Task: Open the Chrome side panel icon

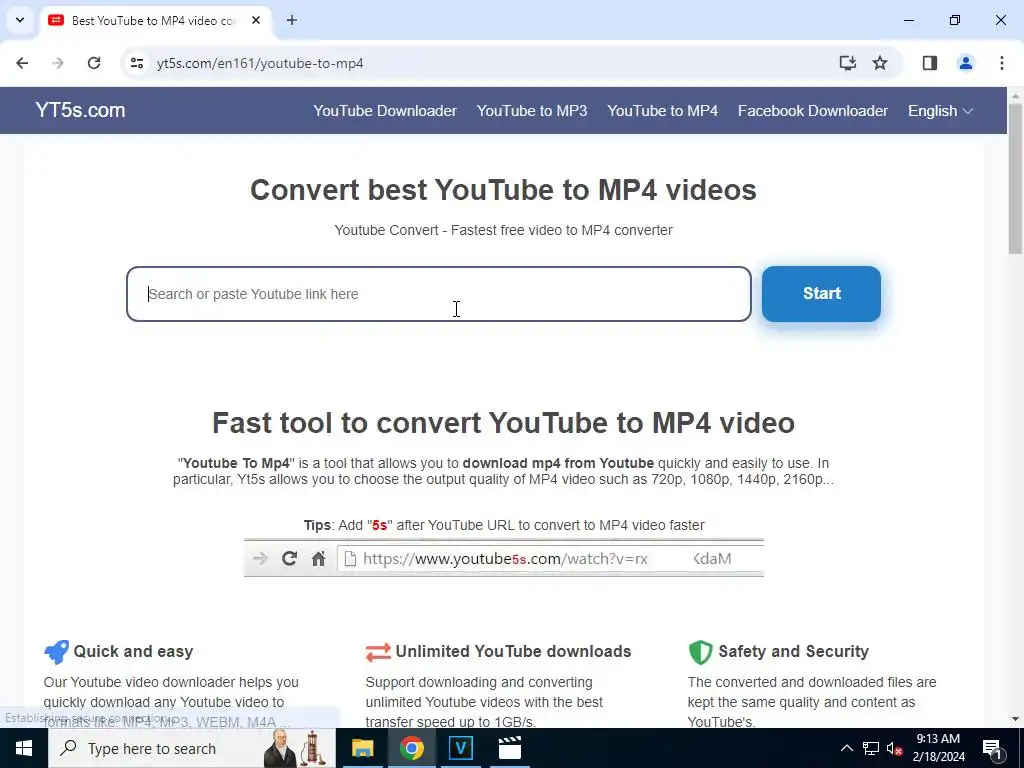Action: pyautogui.click(x=930, y=63)
